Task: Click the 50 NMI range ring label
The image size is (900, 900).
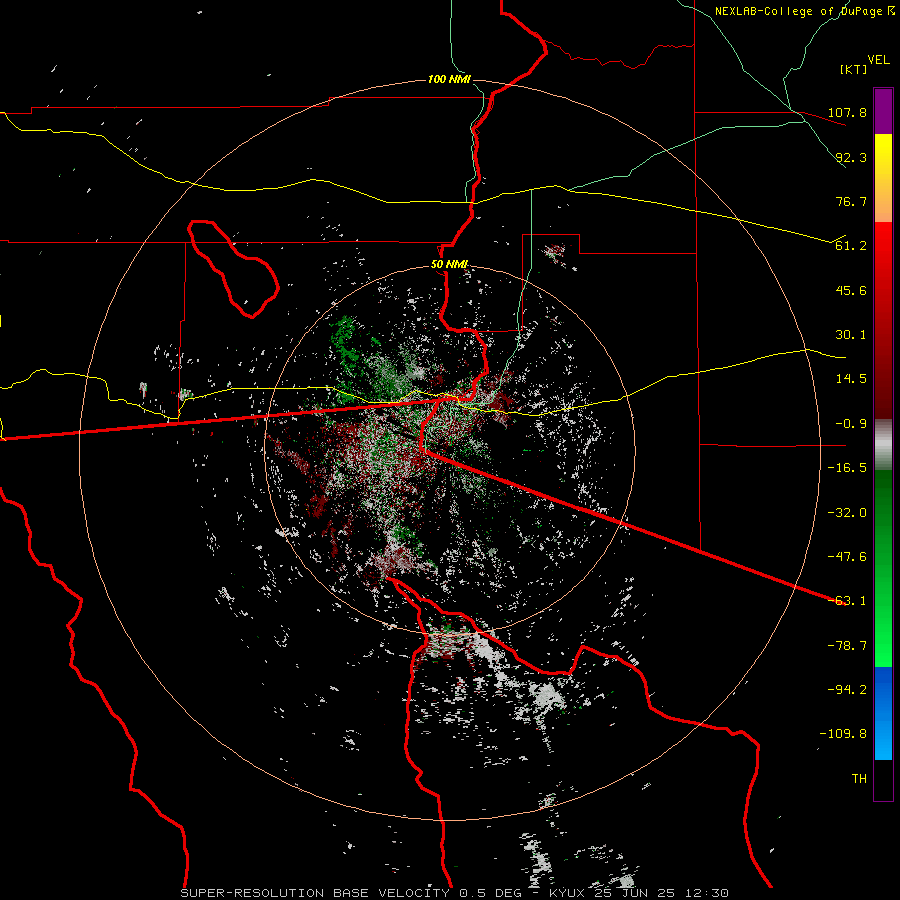Action: pos(449,265)
